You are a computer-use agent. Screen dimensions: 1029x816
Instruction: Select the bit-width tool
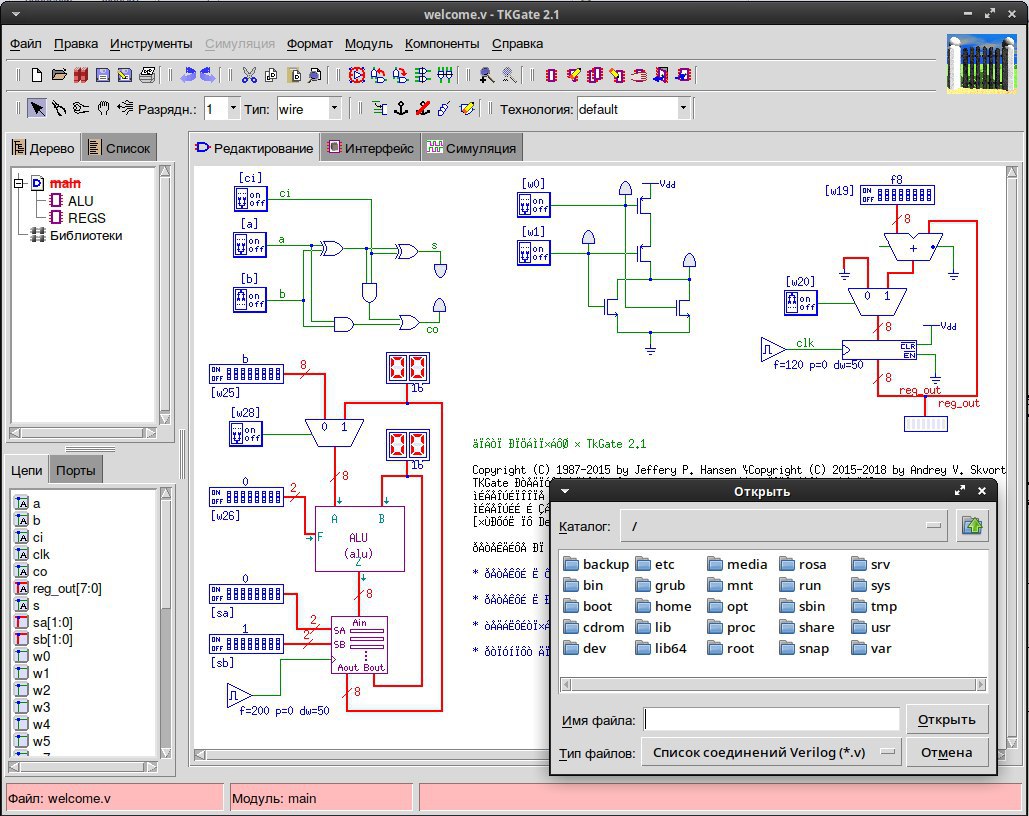point(125,108)
